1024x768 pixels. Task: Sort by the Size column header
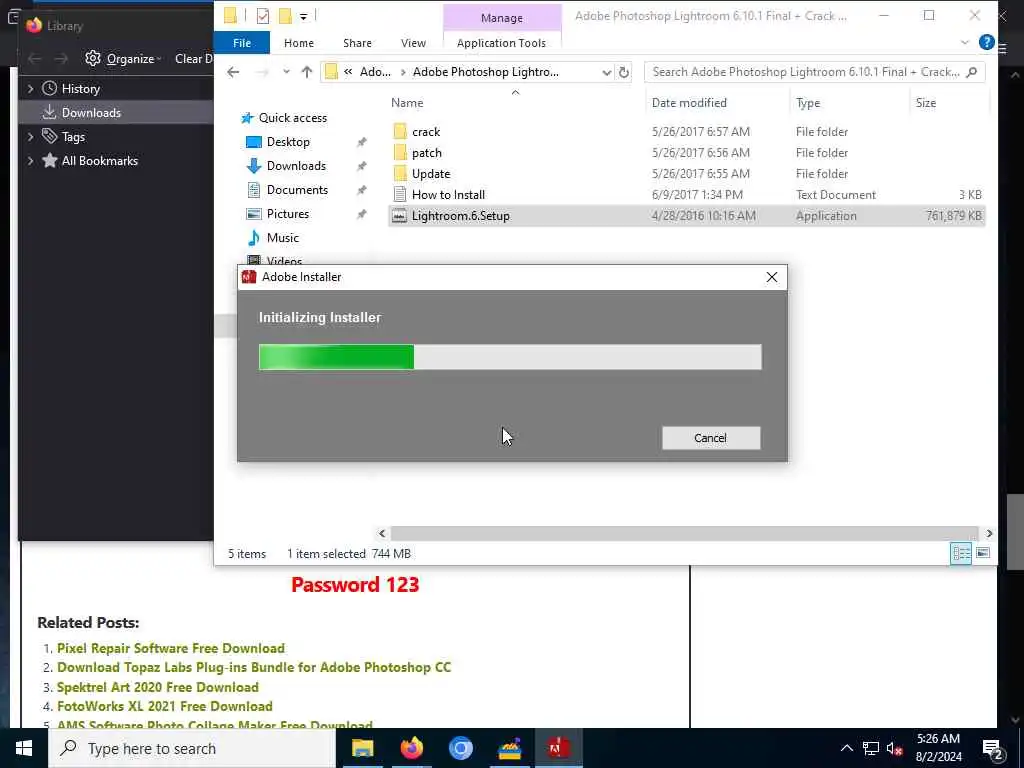click(x=925, y=103)
